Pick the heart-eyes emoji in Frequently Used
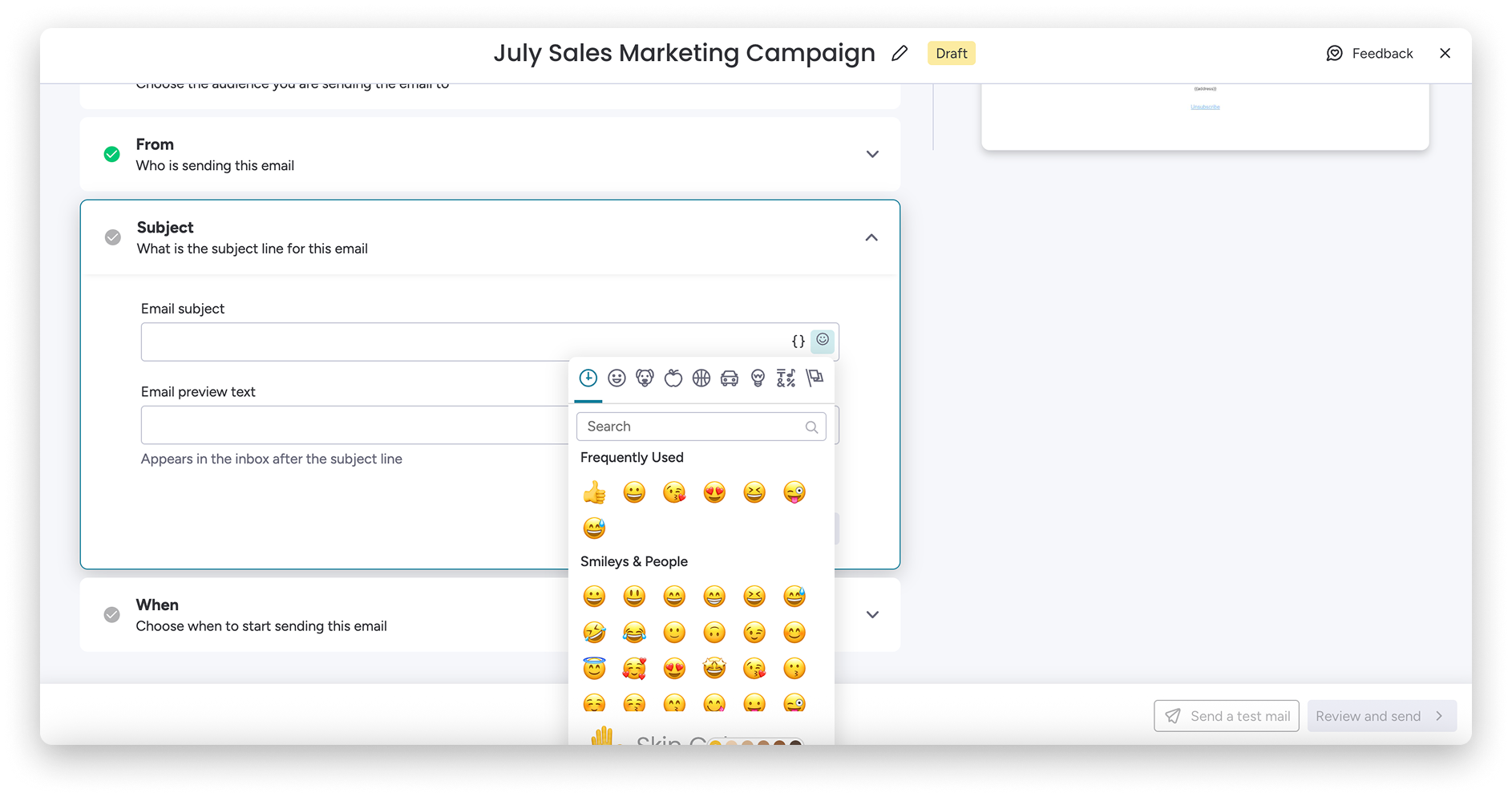Screen dimensions: 1512x797 [x=714, y=492]
